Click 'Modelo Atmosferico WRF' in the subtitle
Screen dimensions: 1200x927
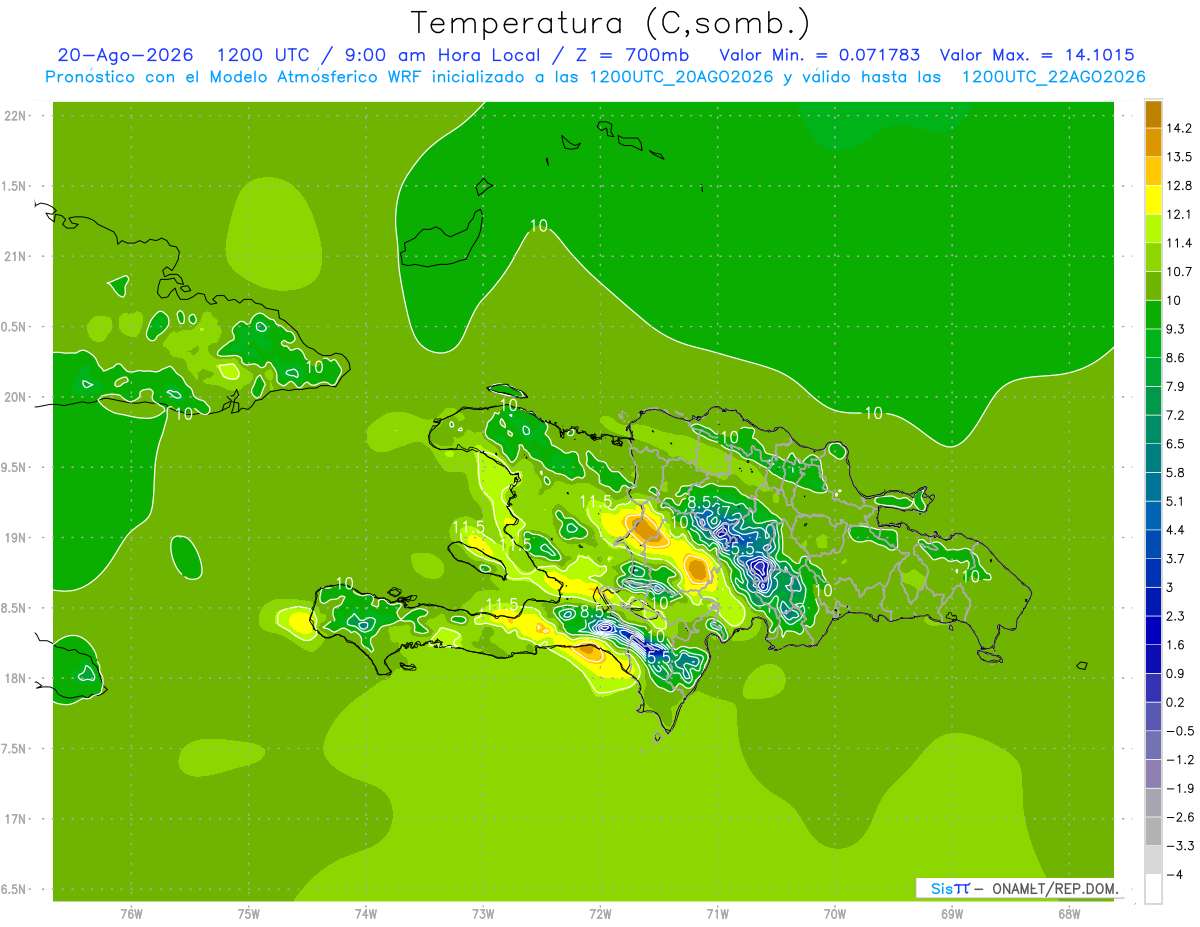click(318, 77)
